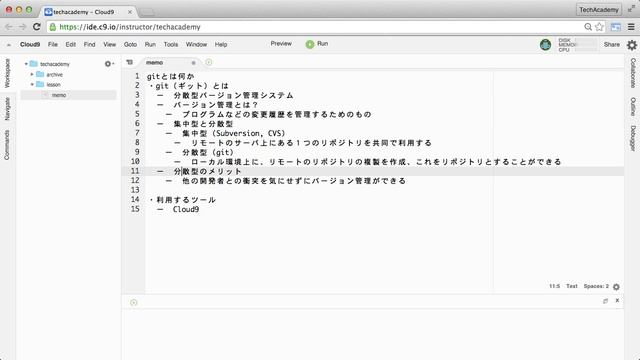Viewport: 640px width, 360px height.
Task: Open the Window menu
Action: [x=196, y=44]
